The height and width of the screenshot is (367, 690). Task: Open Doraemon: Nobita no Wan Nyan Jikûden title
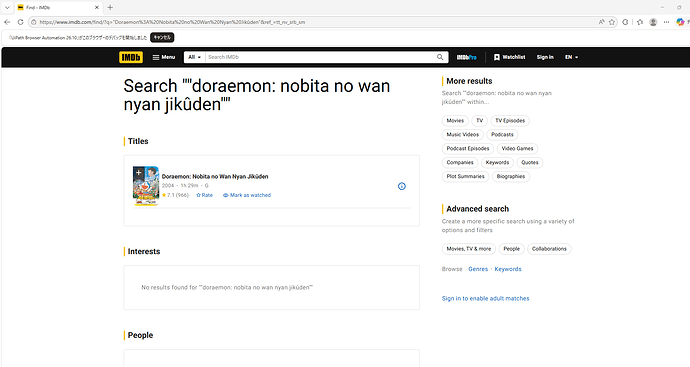[215, 176]
